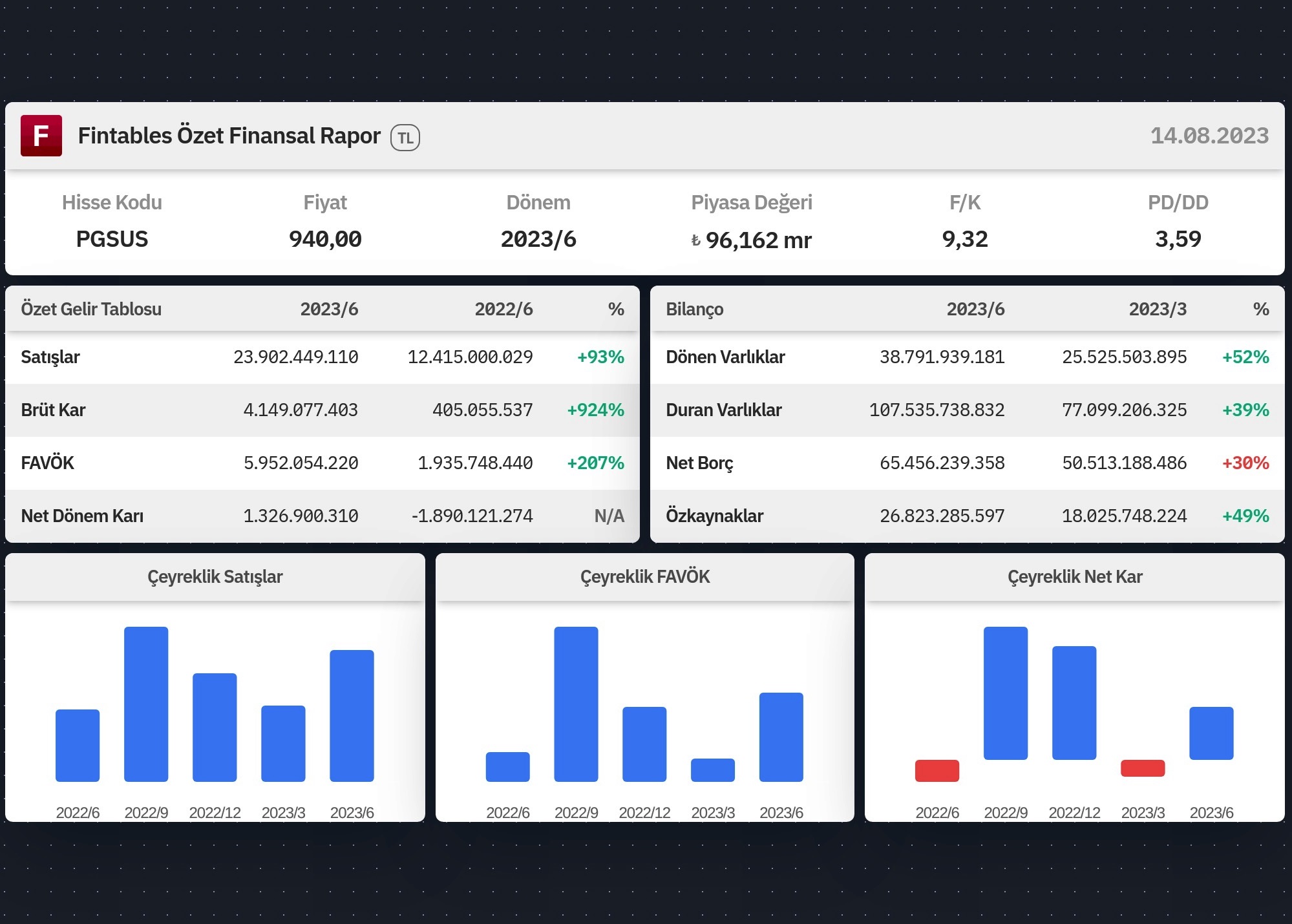
Task: Click the market value 96,162 mr
Action: [759, 240]
